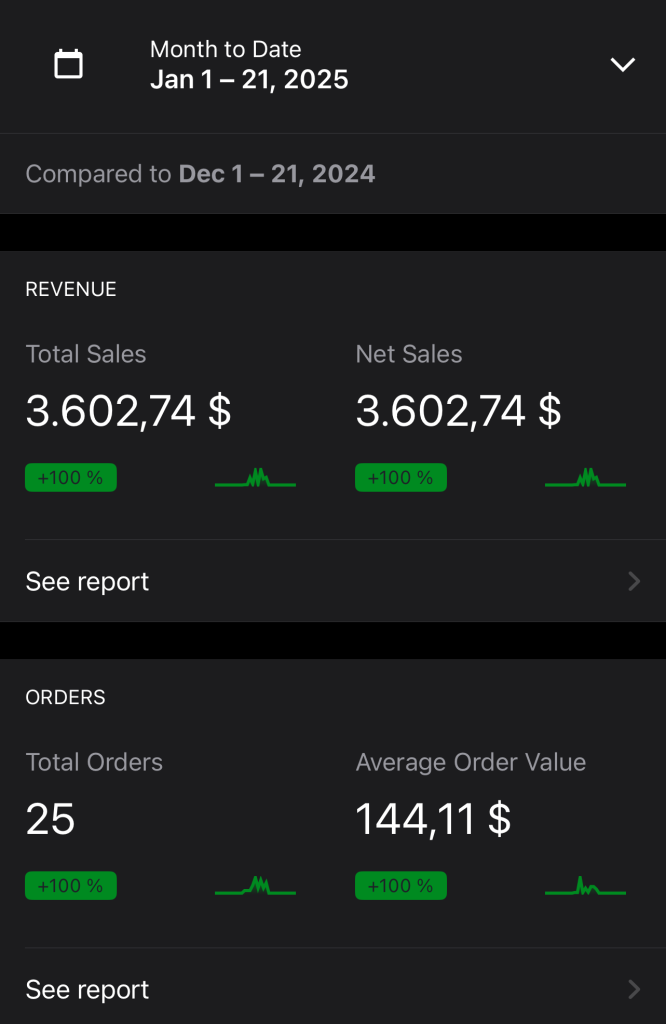Tap the chevron arrow on Revenue report row
This screenshot has width=666, height=1024.
(633, 581)
